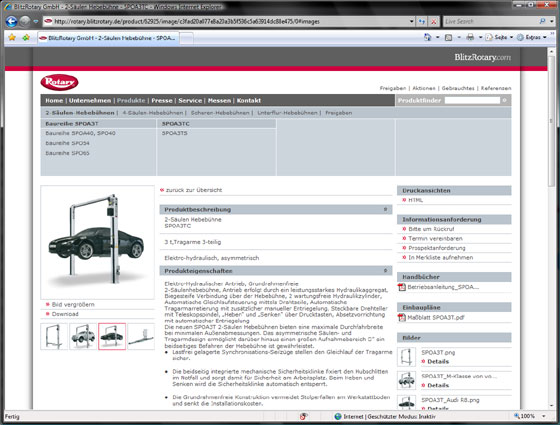Click Details under SPOA3T_M-Klasse image
This screenshot has height=425, width=560.
tap(438, 386)
